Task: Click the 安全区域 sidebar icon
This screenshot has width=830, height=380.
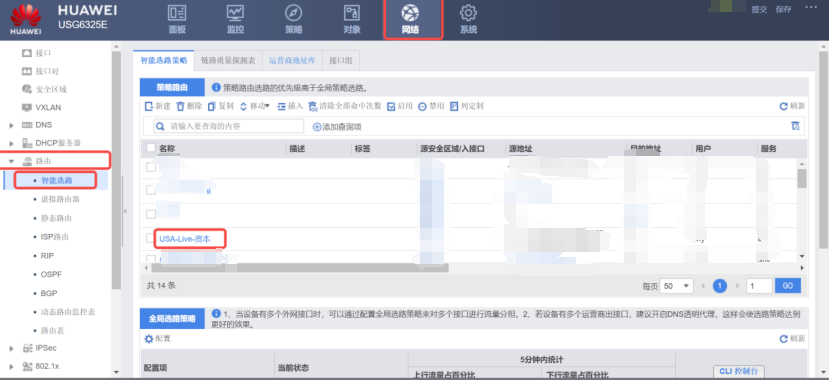Action: coord(26,89)
